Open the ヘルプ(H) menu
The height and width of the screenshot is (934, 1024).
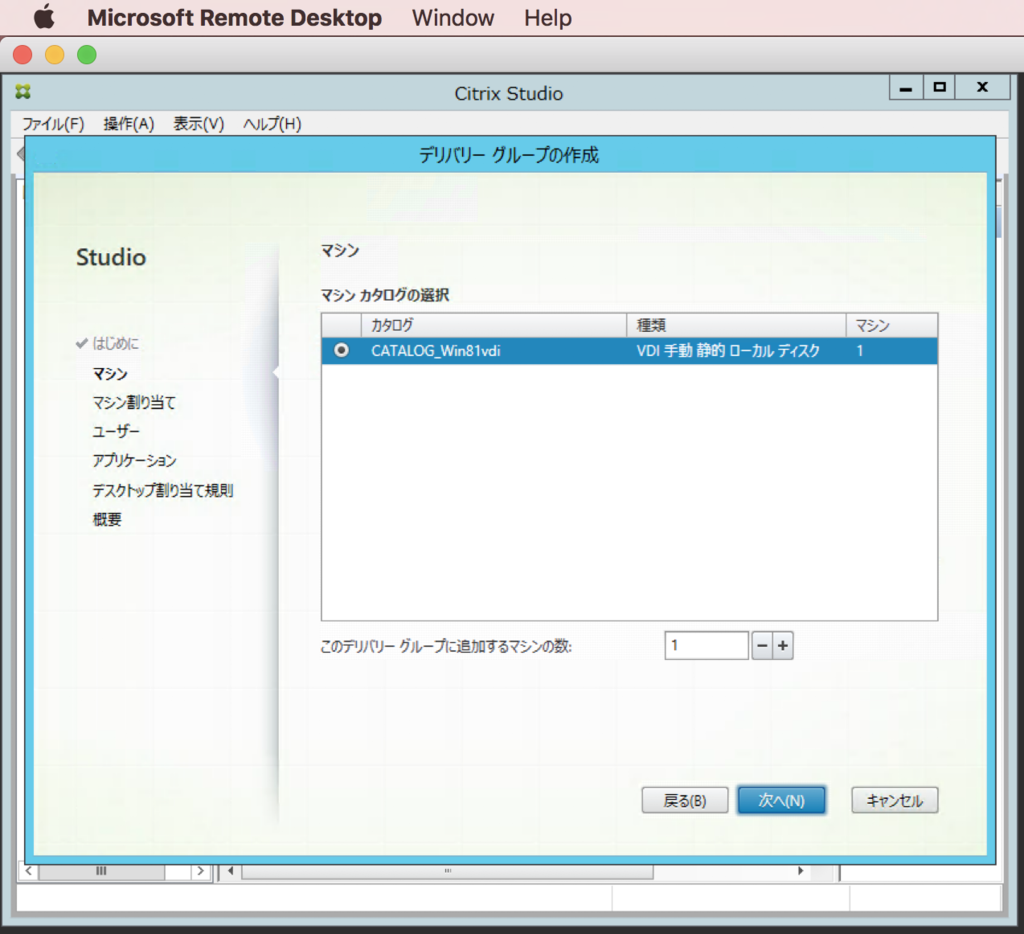pyautogui.click(x=272, y=123)
